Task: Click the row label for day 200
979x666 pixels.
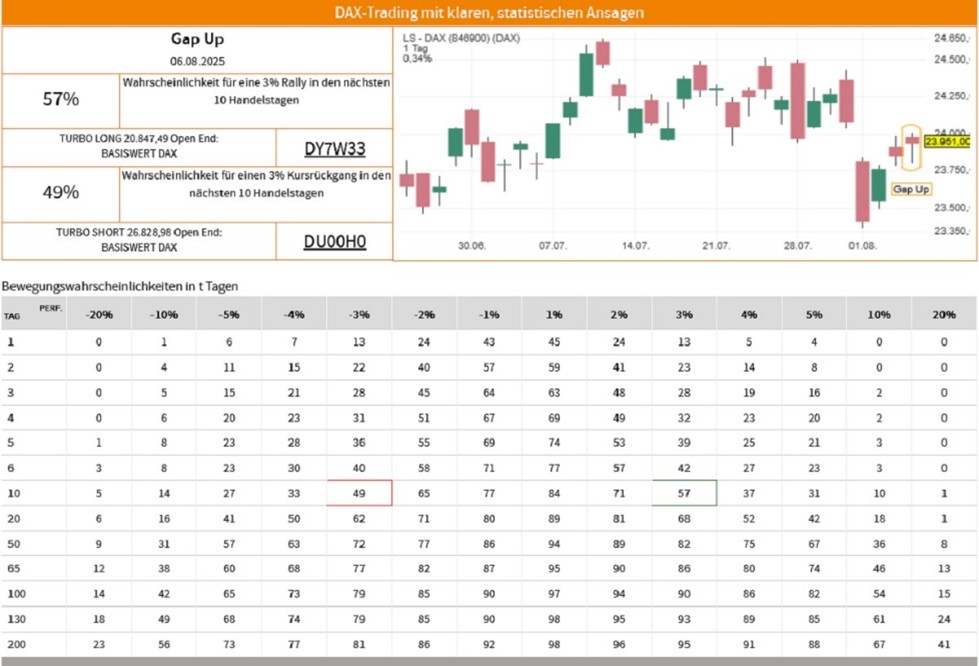Action: tap(16, 644)
